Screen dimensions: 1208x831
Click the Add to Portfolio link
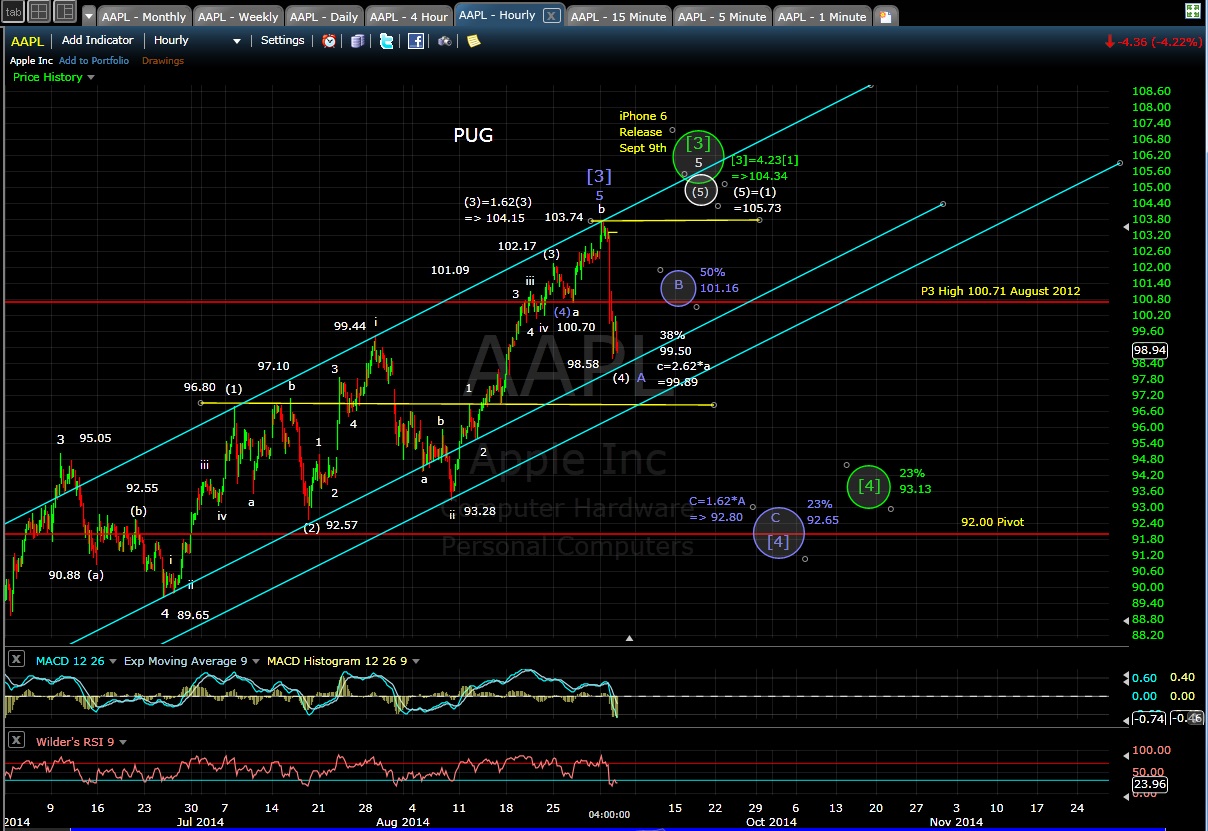(94, 60)
